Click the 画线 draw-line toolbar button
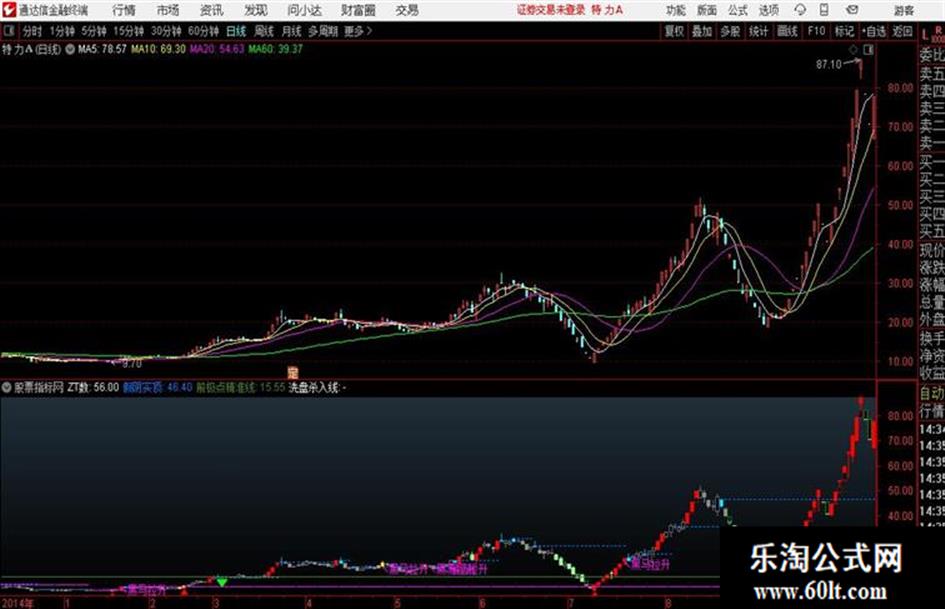Viewport: 945px width, 609px height. click(x=787, y=31)
